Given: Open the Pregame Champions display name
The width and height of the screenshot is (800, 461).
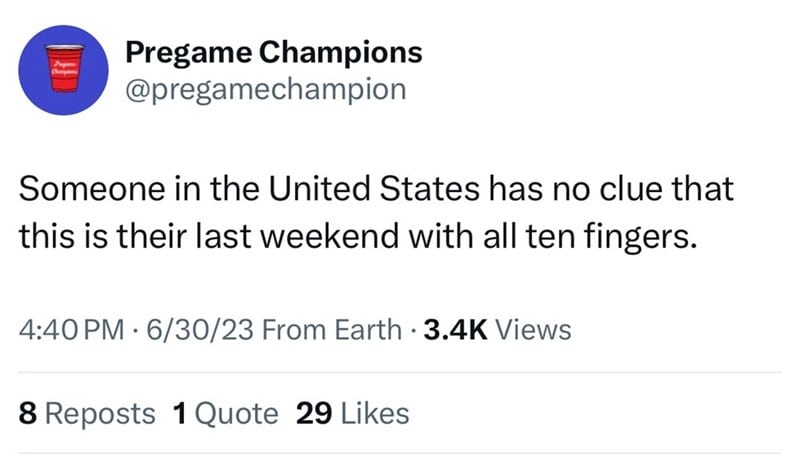Looking at the screenshot, I should [274, 52].
